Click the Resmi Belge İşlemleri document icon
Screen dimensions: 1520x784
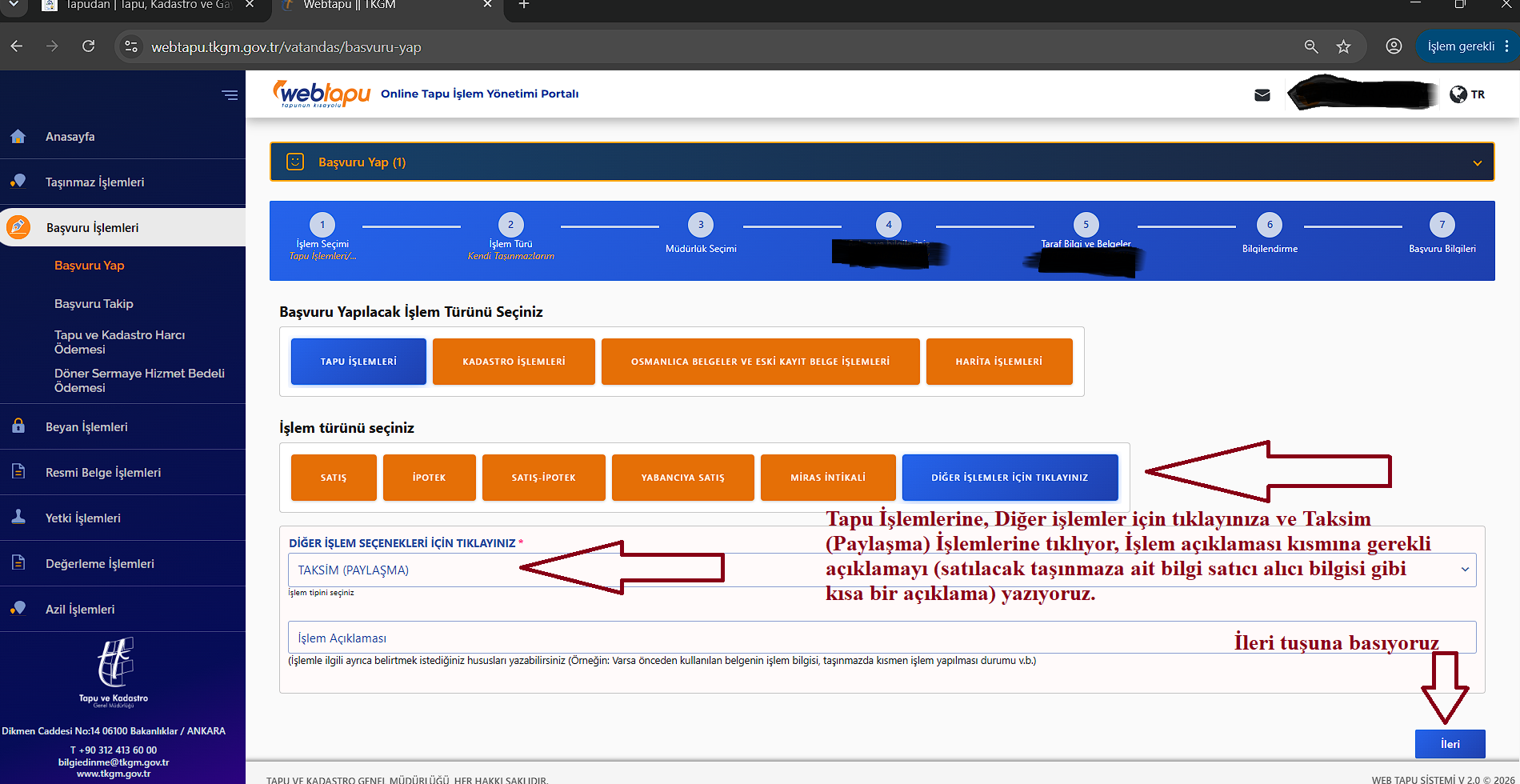pyautogui.click(x=18, y=471)
